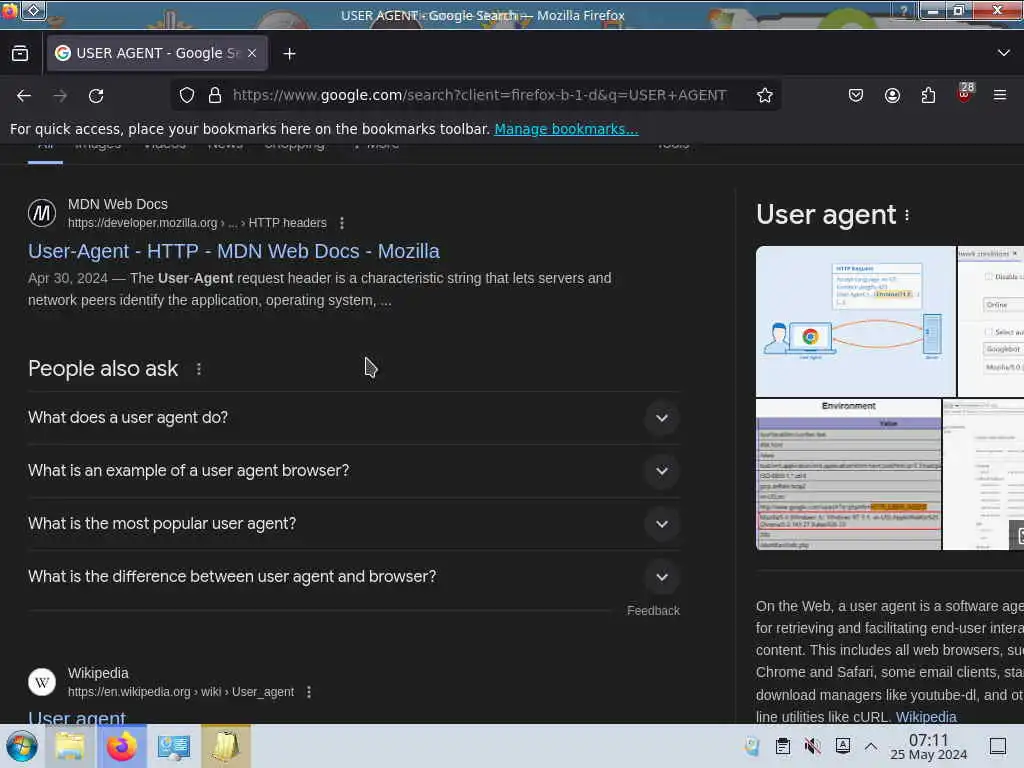Screen dimensions: 1024x768
Task: Open Wikipedia result options menu
Action: pos(309,692)
